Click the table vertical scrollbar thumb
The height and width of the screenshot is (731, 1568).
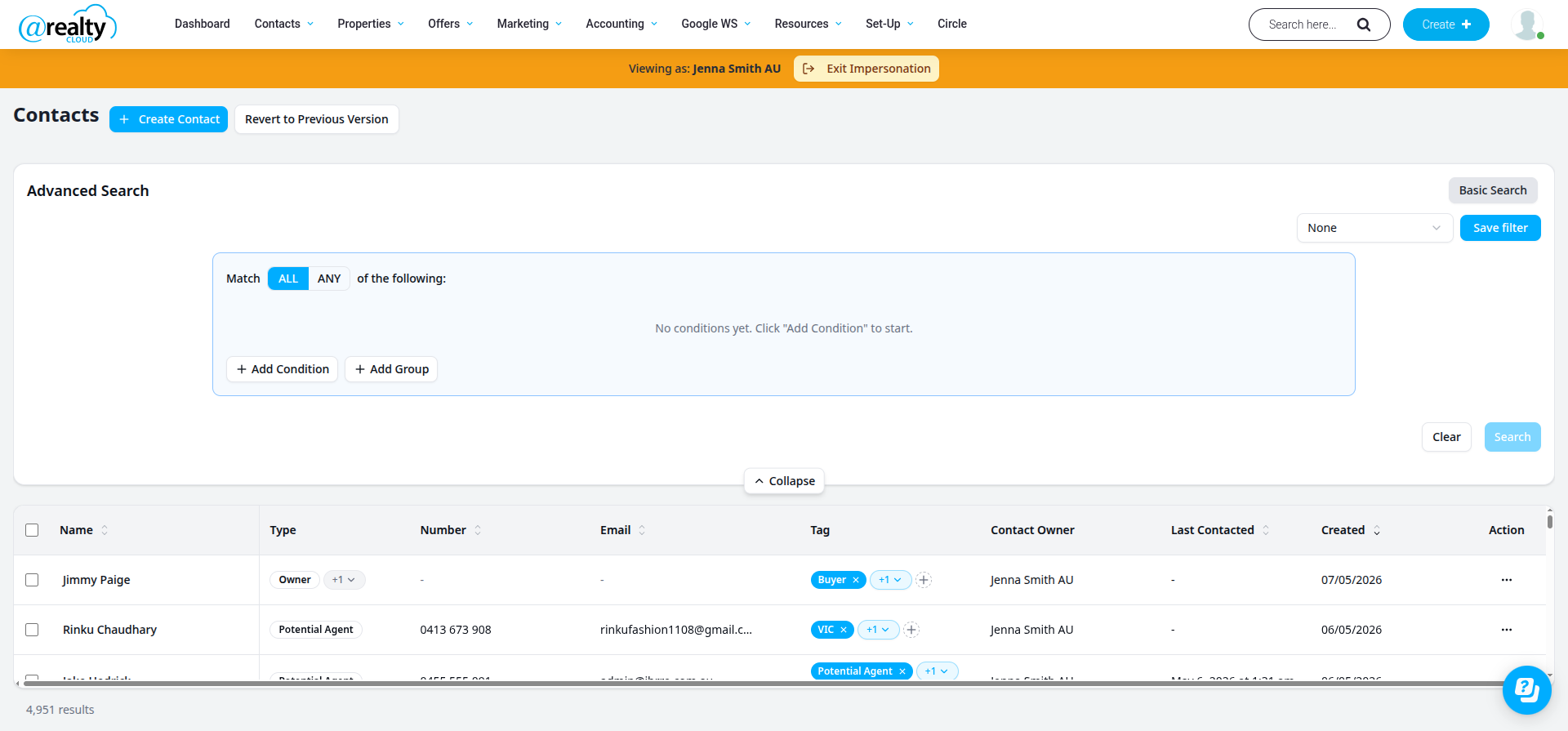click(1549, 520)
